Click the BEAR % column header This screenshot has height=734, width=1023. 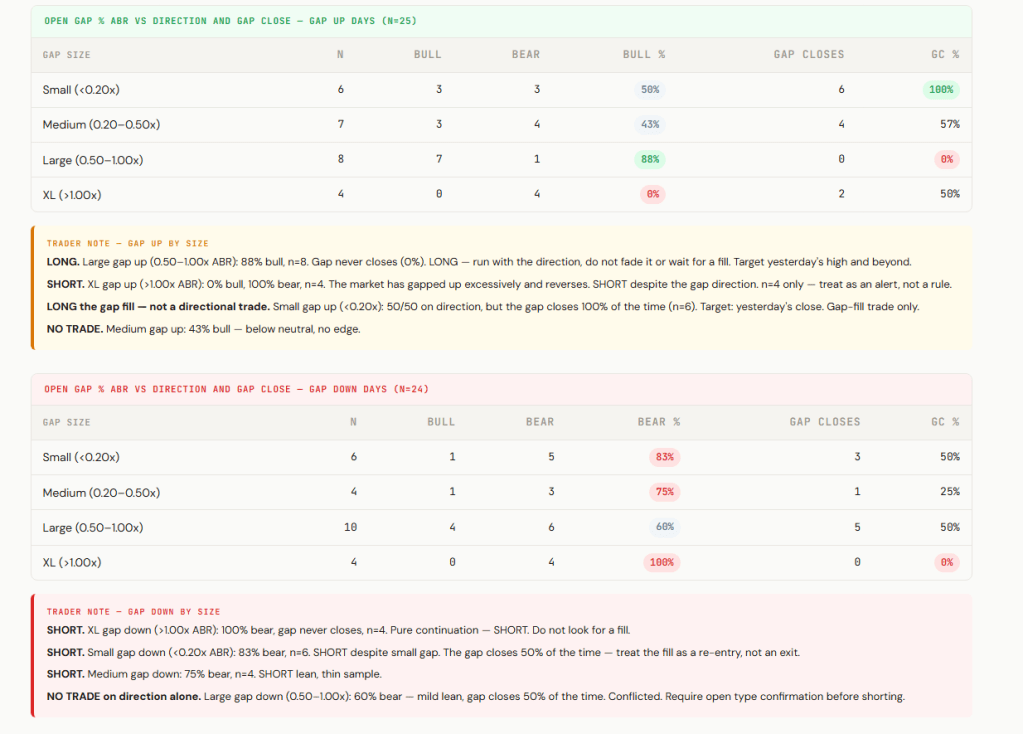click(658, 422)
